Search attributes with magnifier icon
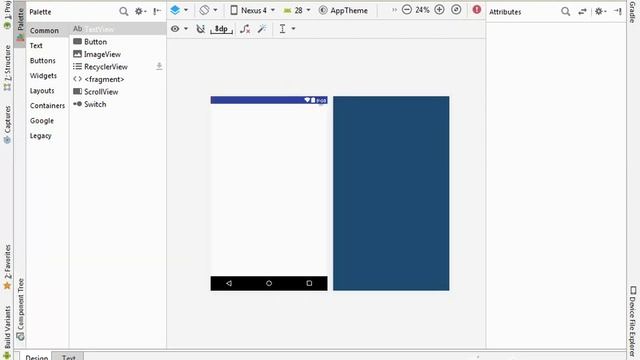This screenshot has height=360, width=640. (x=565, y=11)
